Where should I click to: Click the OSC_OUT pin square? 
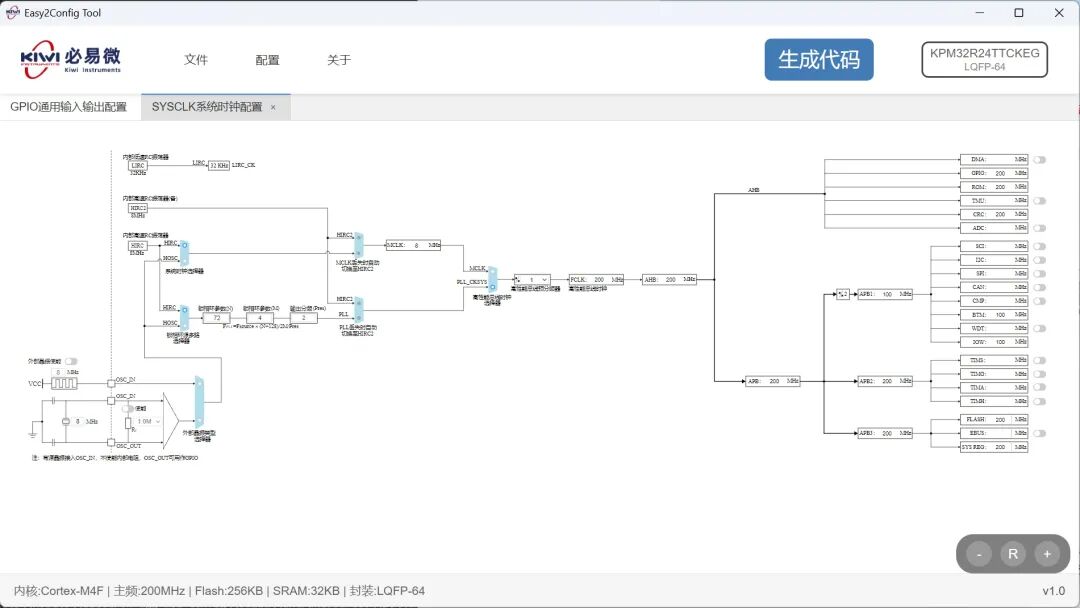click(111, 442)
